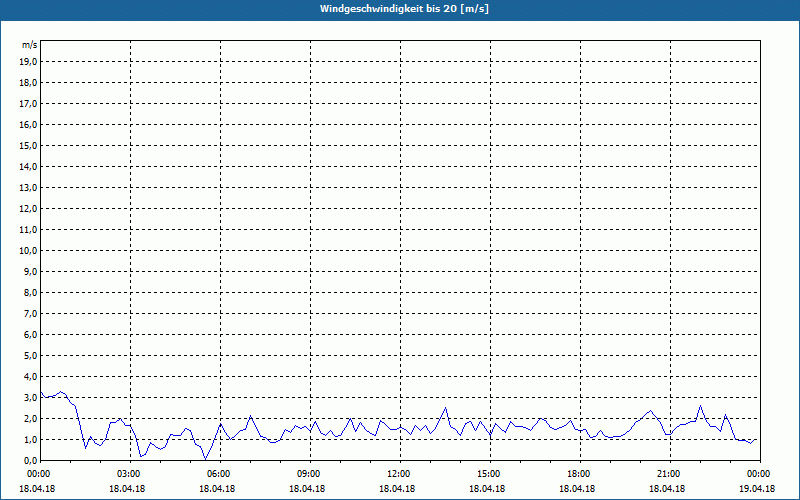The height and width of the screenshot is (500, 800).
Task: Click the 09:00 time label
Action: coord(310,474)
